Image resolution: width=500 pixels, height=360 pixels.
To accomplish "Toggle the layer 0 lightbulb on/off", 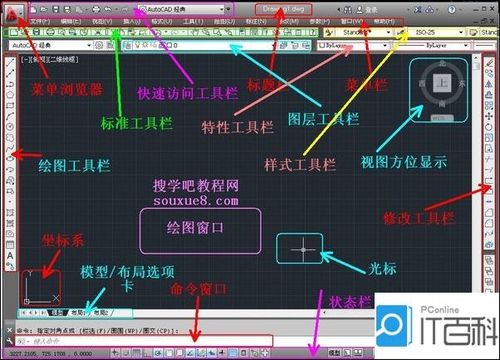I will 137,45.
